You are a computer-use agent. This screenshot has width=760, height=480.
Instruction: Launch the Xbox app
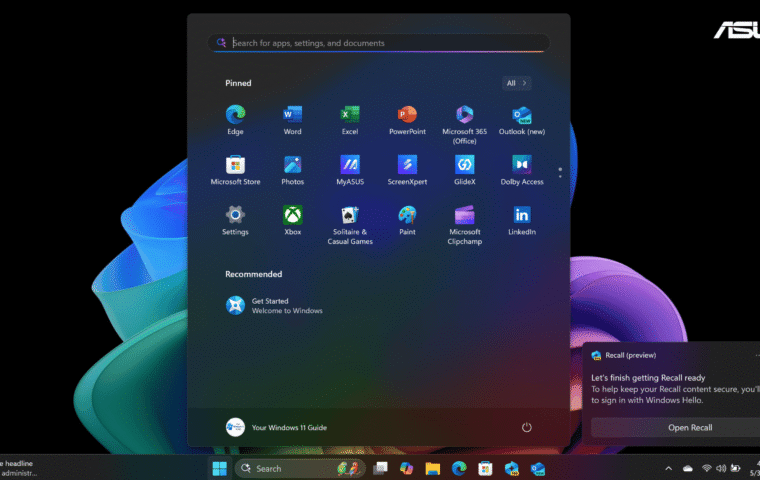pyautogui.click(x=292, y=221)
